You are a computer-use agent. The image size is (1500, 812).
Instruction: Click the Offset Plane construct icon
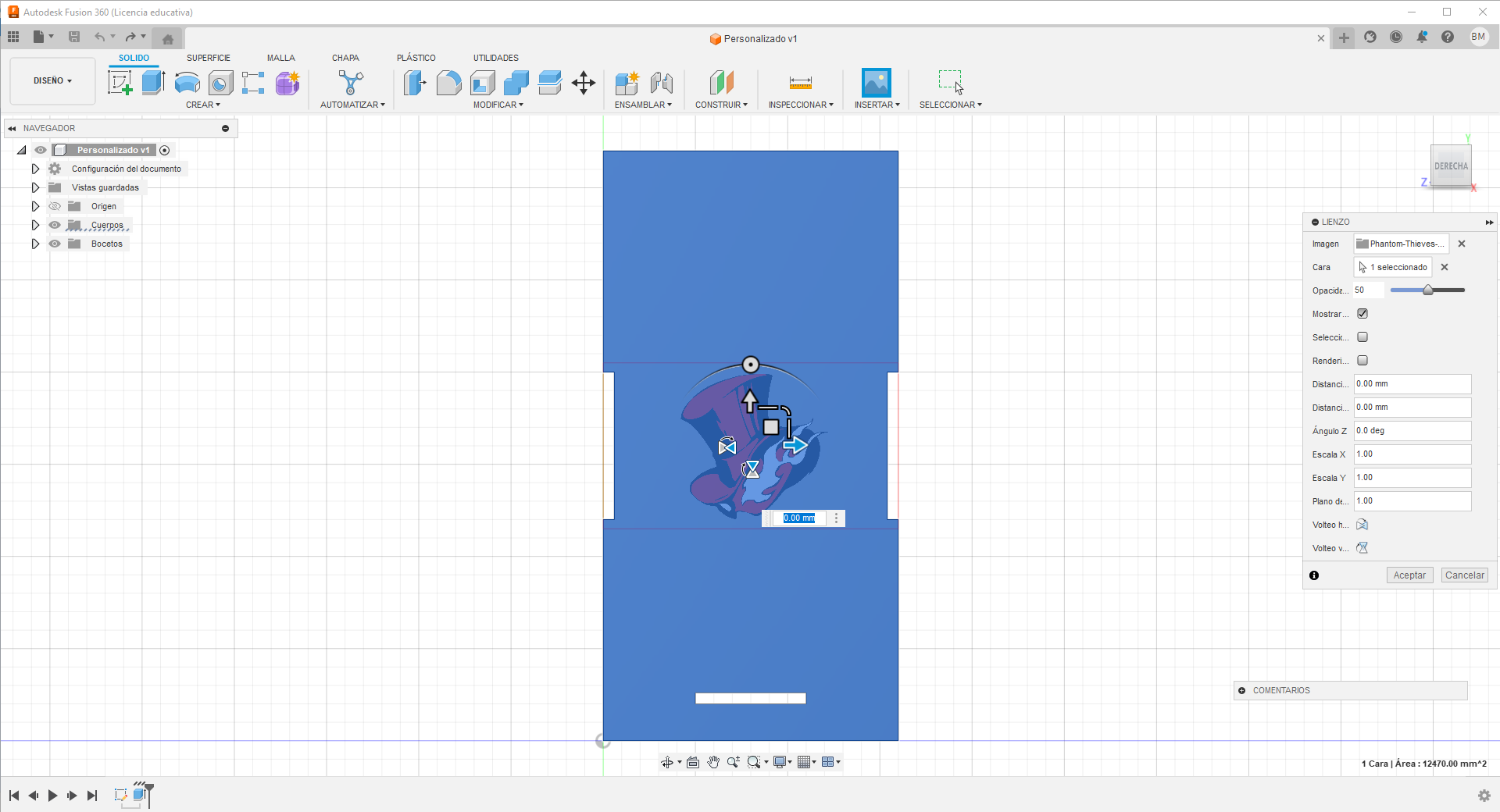pyautogui.click(x=721, y=83)
